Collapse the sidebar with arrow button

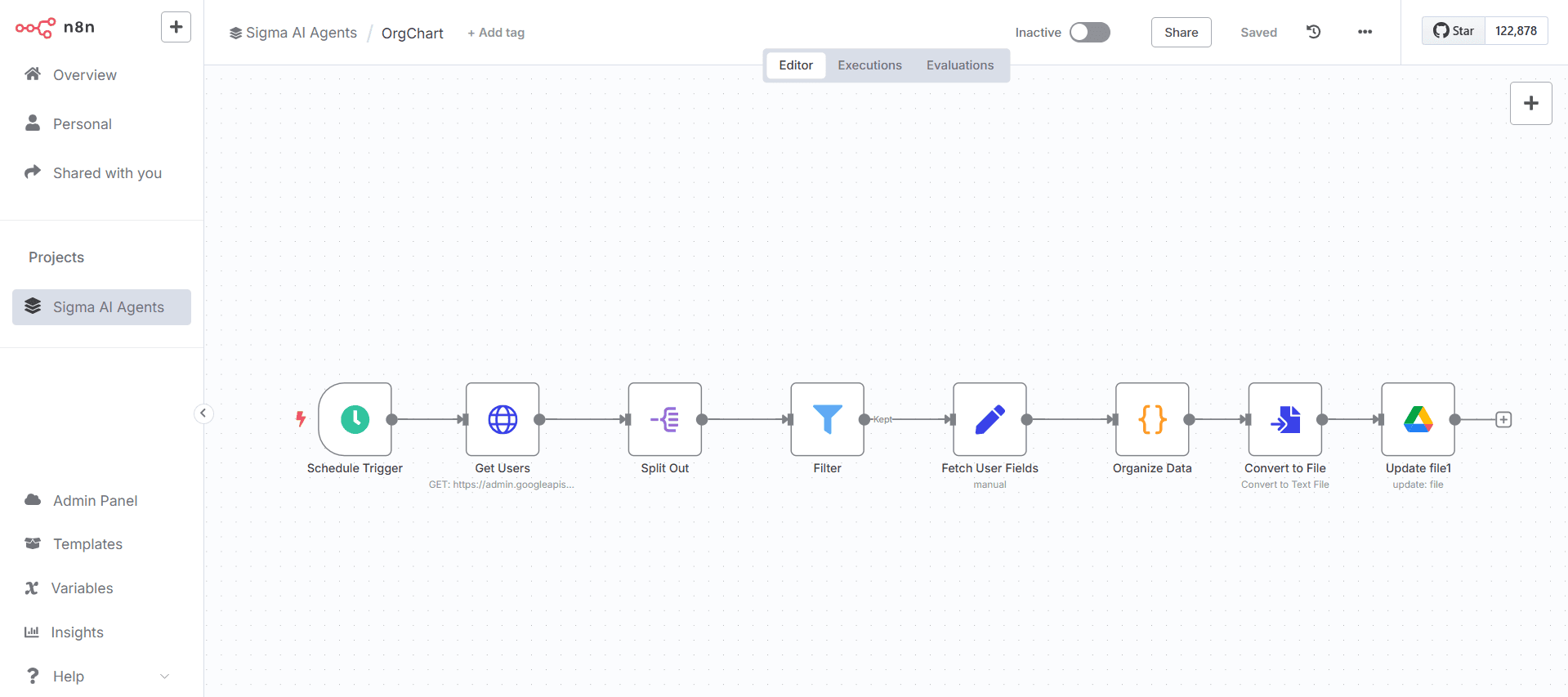pos(203,413)
